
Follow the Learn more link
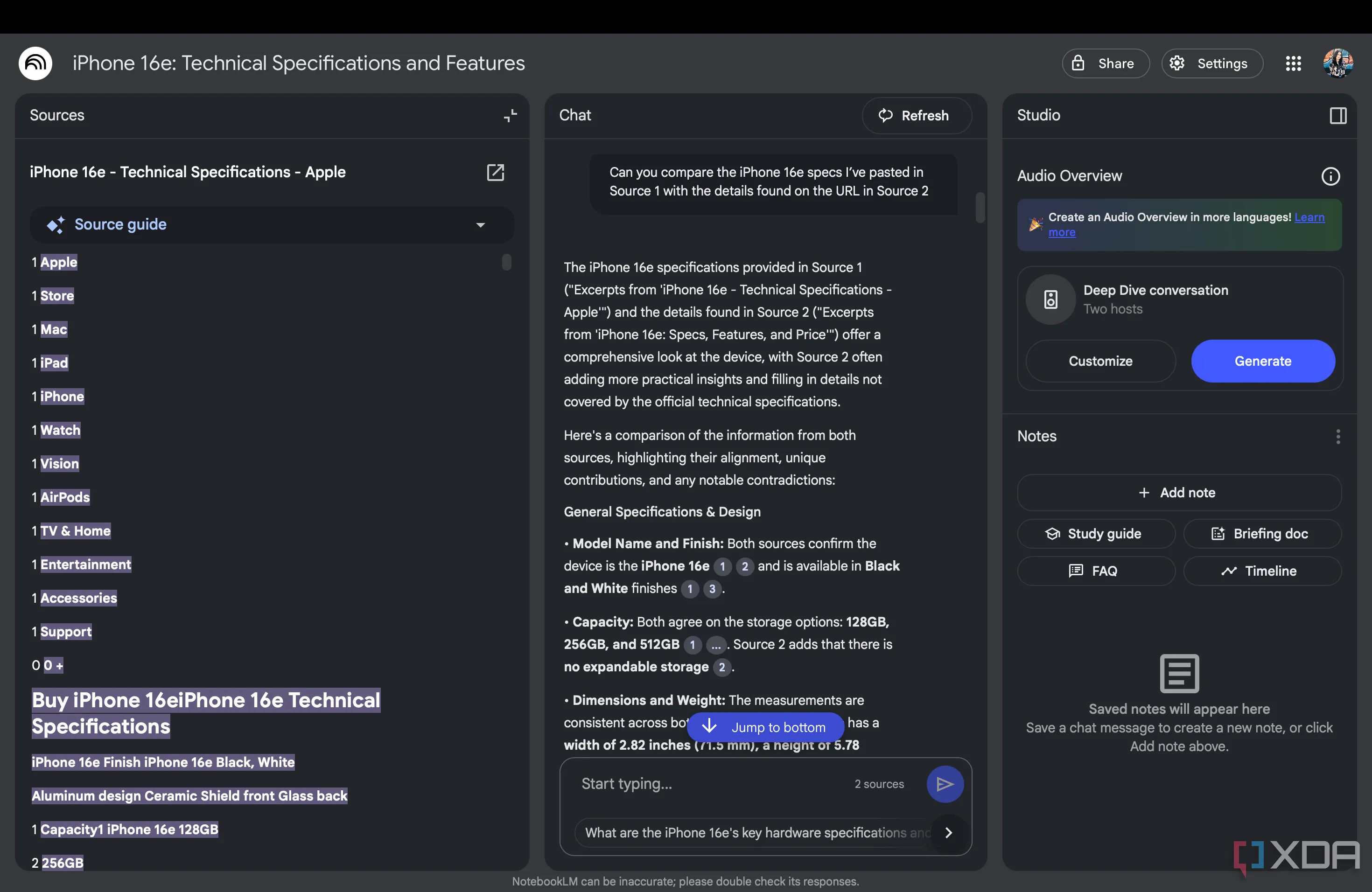pyautogui.click(x=1309, y=217)
